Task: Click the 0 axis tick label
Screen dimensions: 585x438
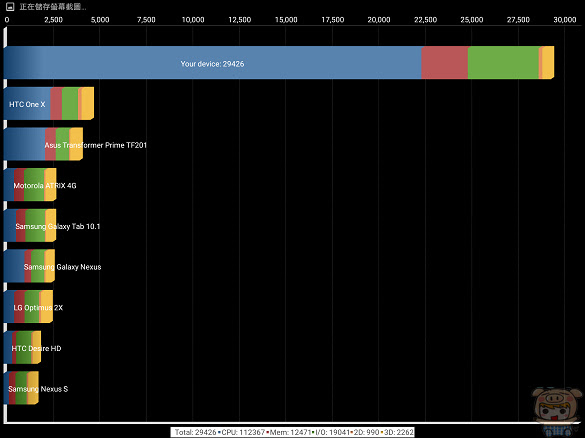Action: click(7, 20)
